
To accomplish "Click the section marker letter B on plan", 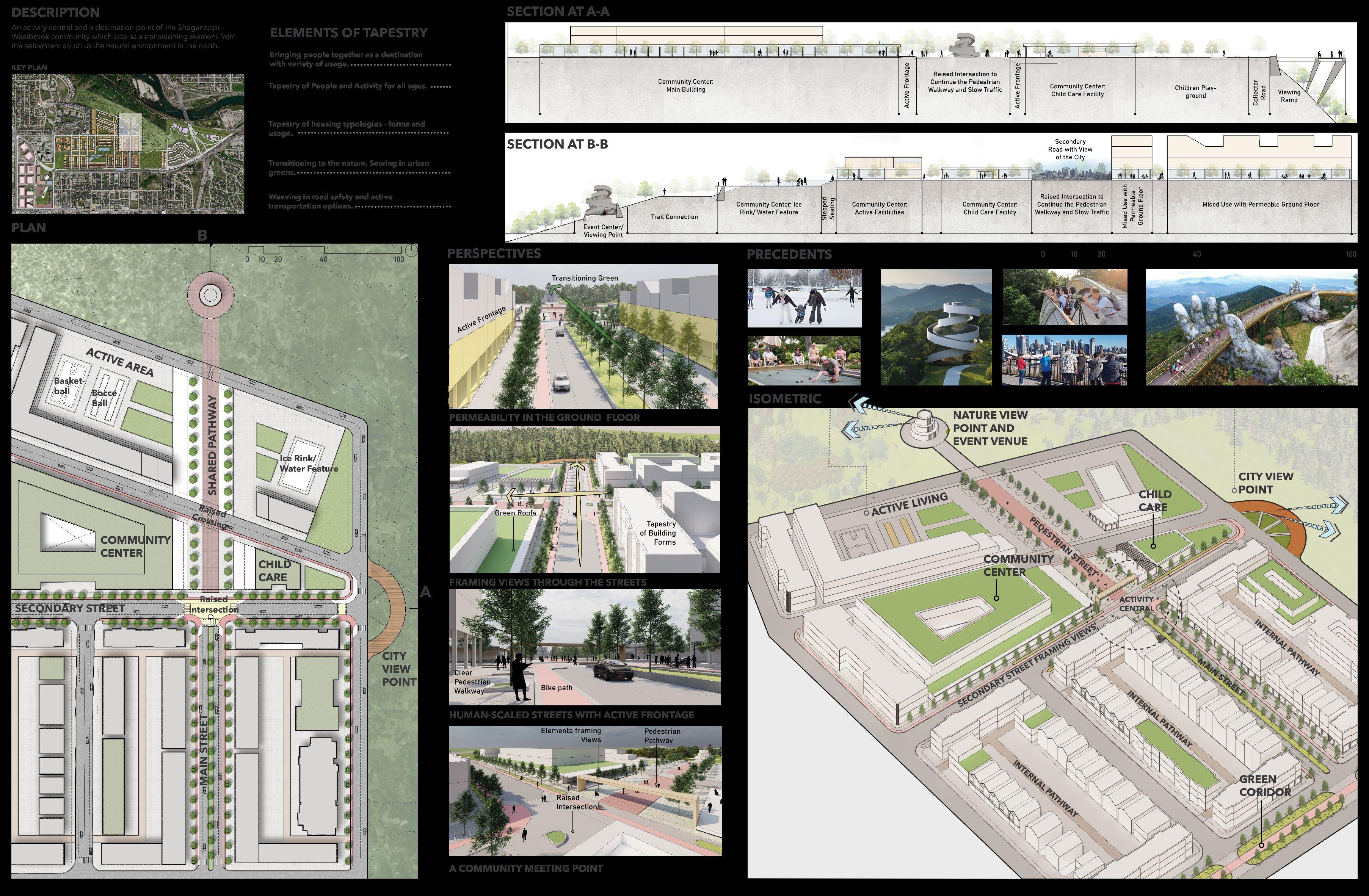I will click(x=202, y=235).
